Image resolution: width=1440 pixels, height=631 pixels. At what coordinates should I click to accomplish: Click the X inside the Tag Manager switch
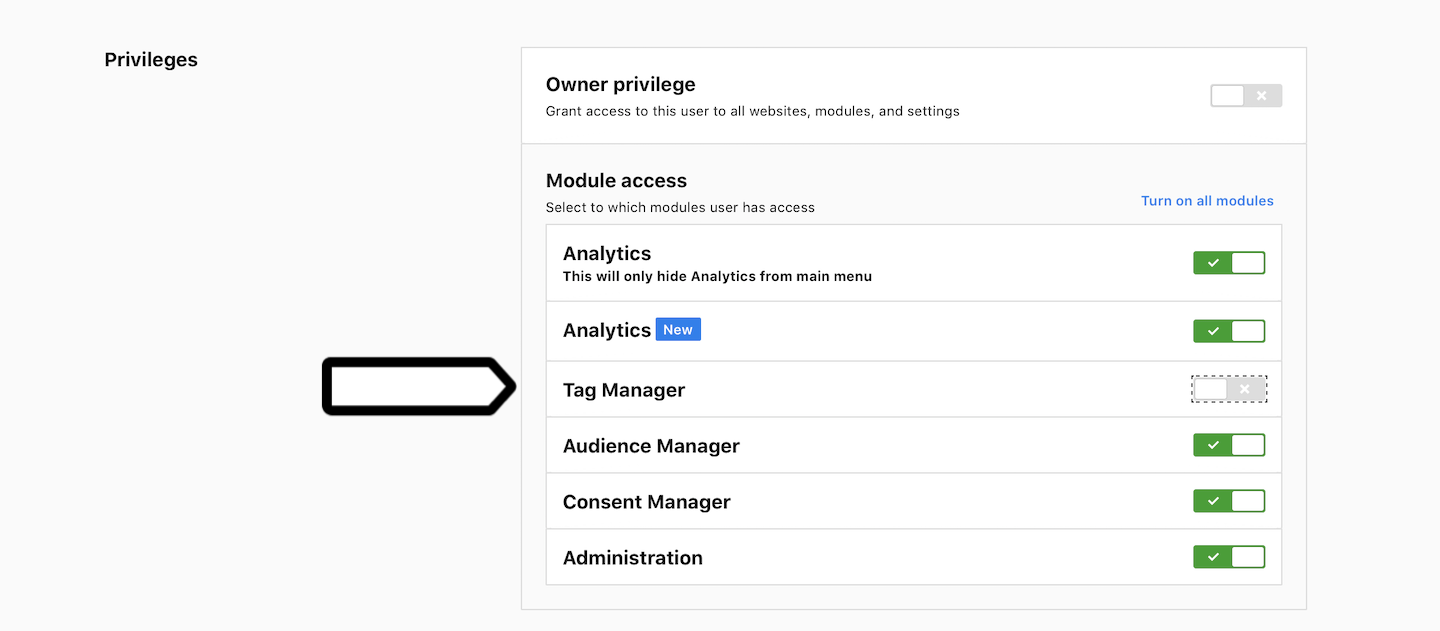(1243, 388)
